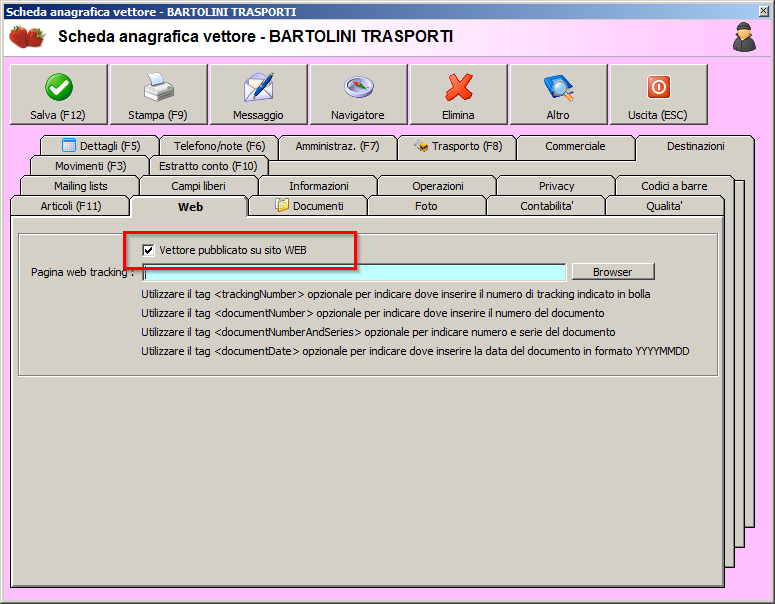Select the Campi liberi tab
775x604 pixels.
198,186
